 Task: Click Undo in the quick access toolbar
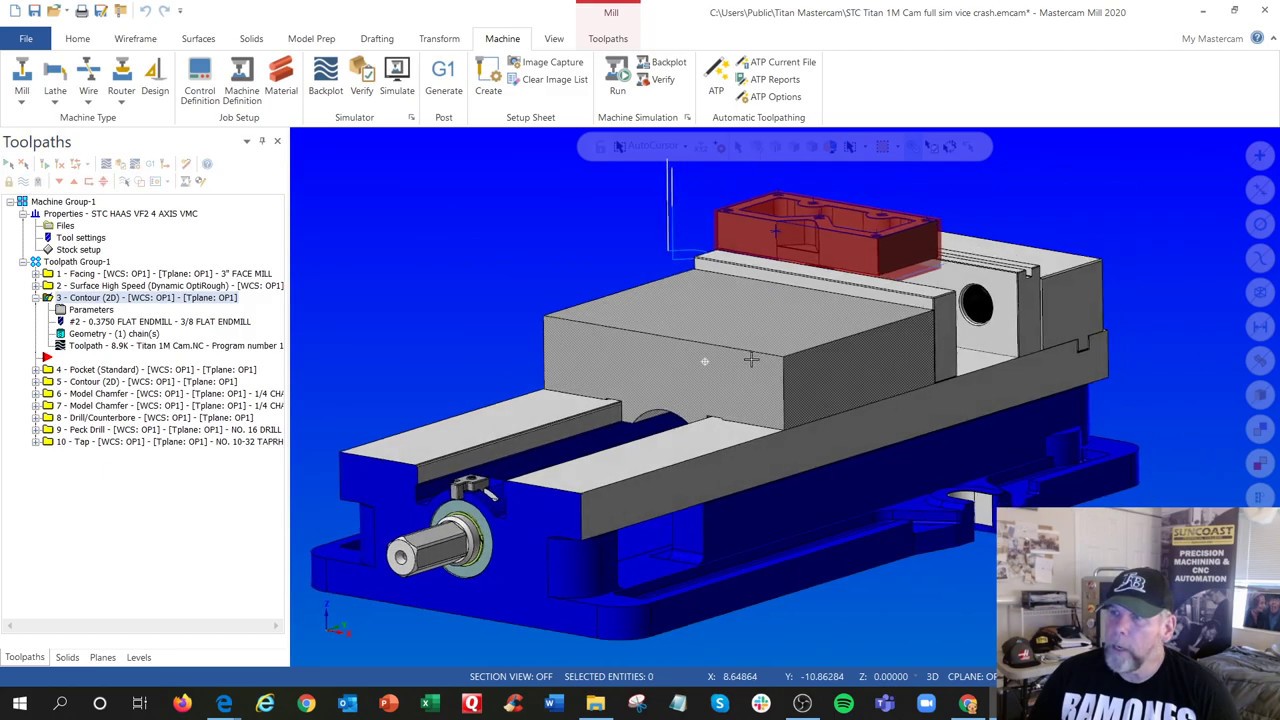pyautogui.click(x=145, y=11)
